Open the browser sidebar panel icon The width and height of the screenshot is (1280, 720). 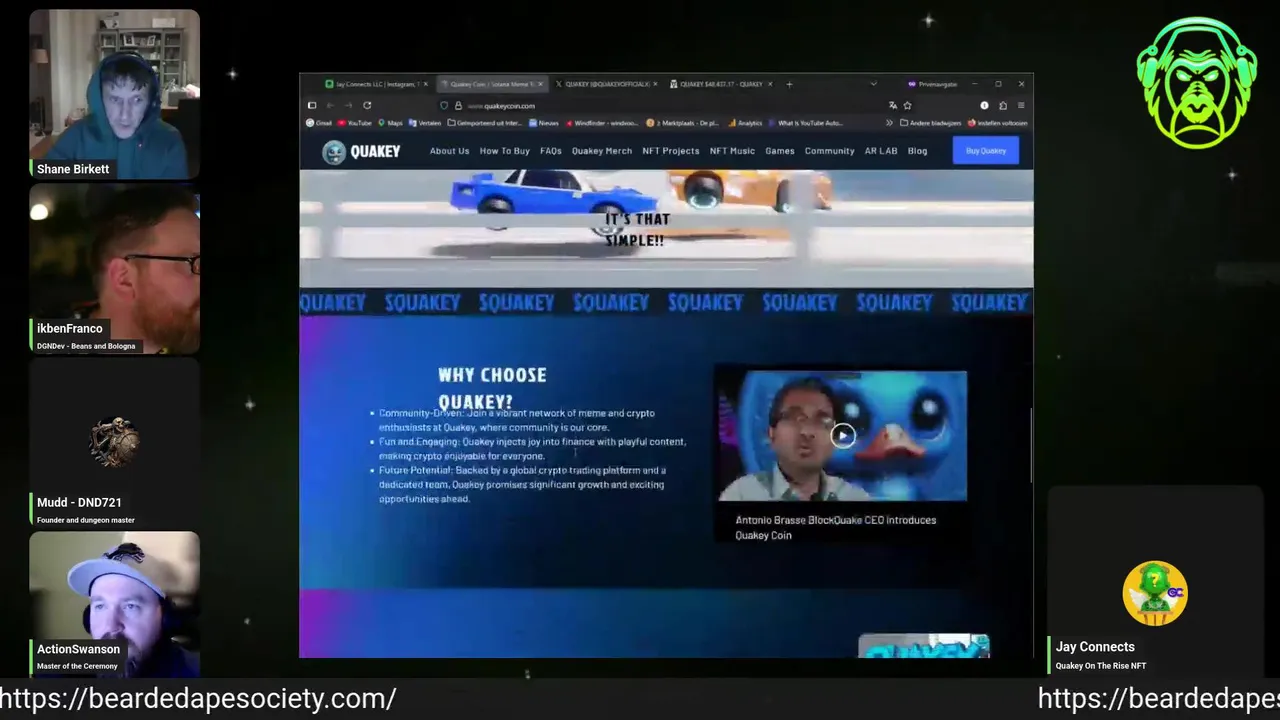[x=312, y=105]
